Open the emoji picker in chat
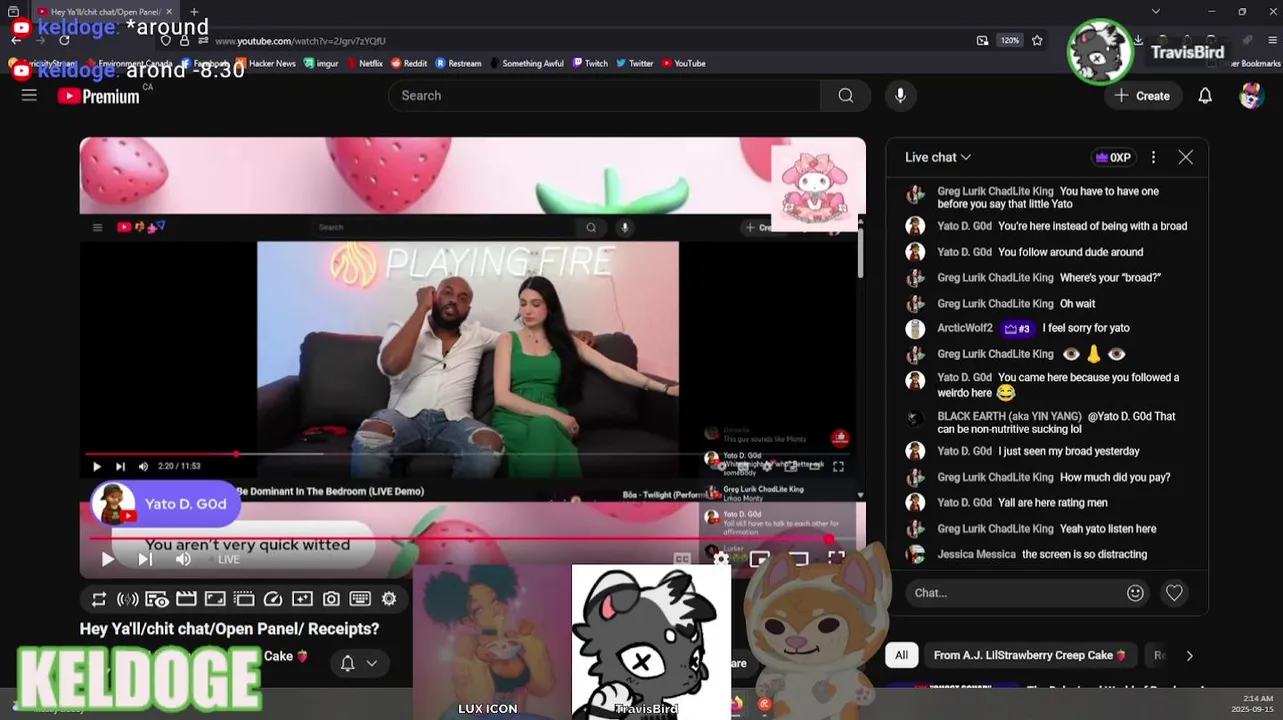Viewport: 1283px width, 720px height. click(1135, 593)
